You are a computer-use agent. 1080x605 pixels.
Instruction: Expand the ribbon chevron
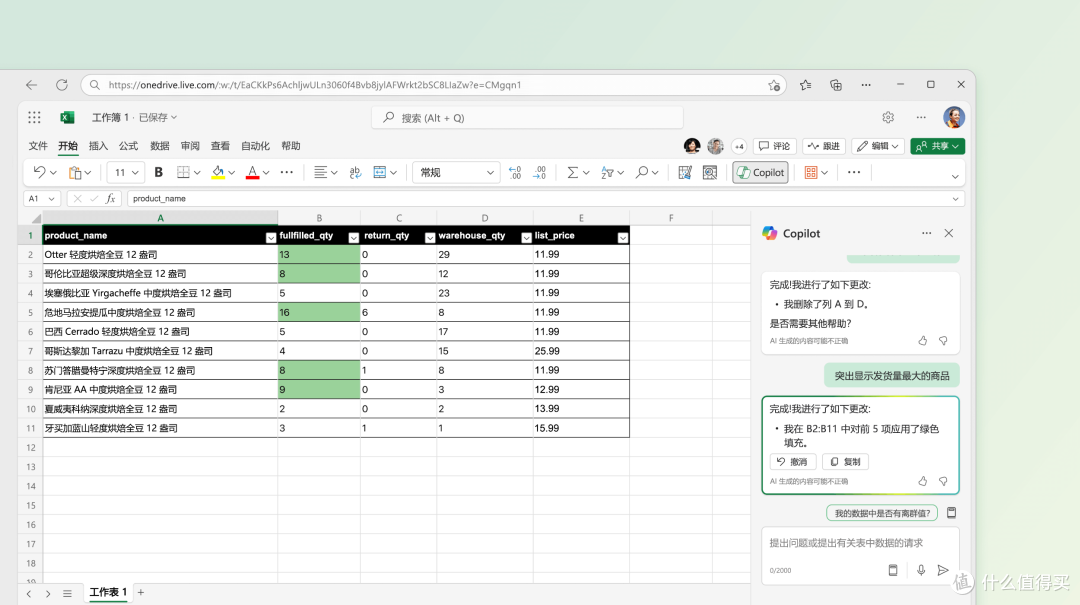click(955, 176)
